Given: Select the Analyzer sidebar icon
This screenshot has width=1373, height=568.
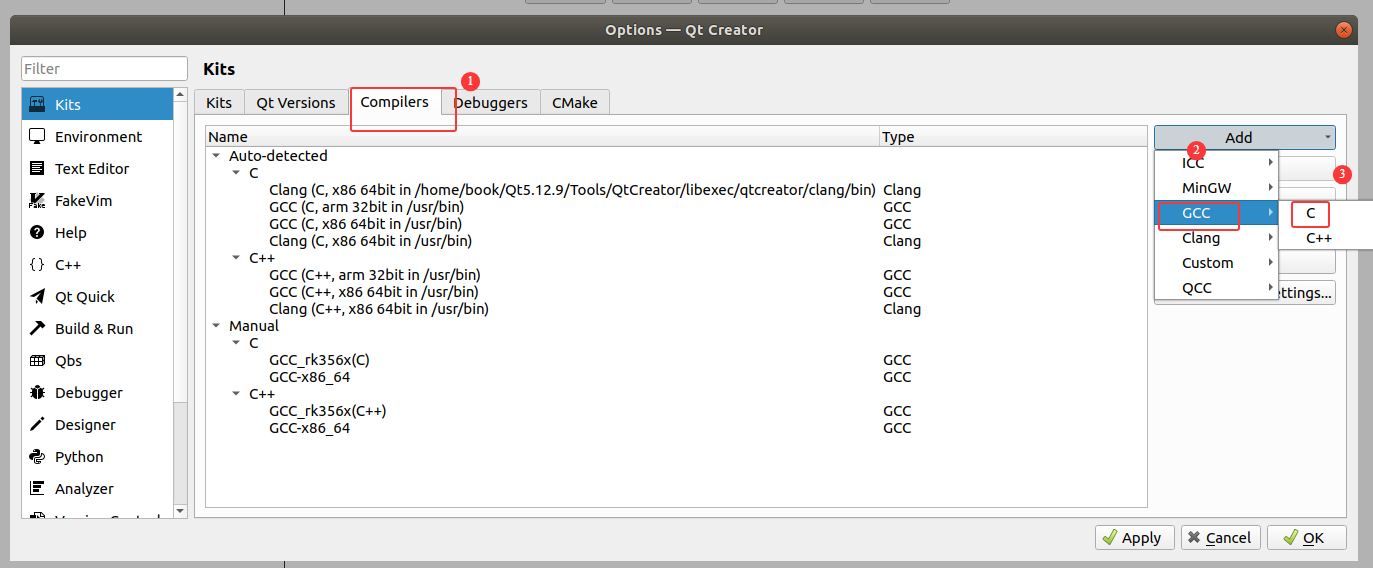Looking at the screenshot, I should (37, 488).
